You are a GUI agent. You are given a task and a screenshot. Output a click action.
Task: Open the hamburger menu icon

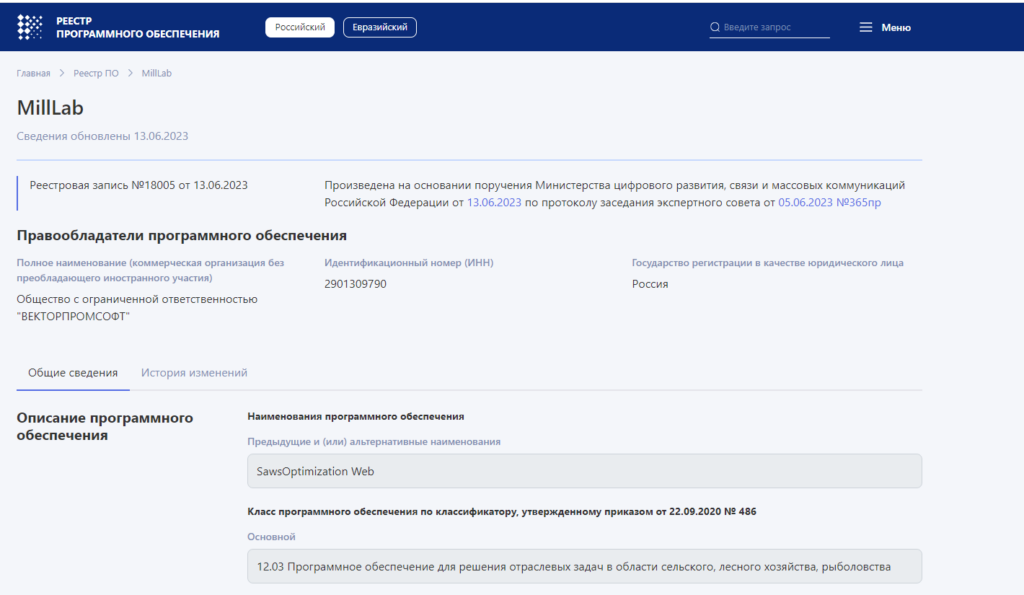click(x=865, y=27)
